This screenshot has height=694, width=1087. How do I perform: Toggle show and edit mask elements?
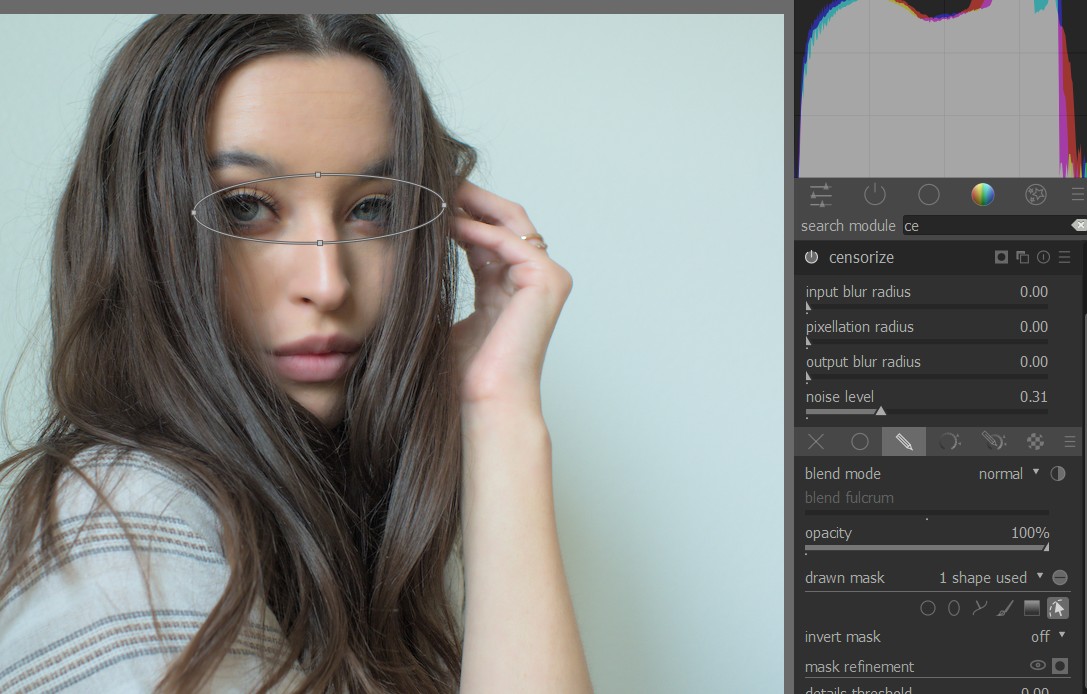(x=1057, y=608)
